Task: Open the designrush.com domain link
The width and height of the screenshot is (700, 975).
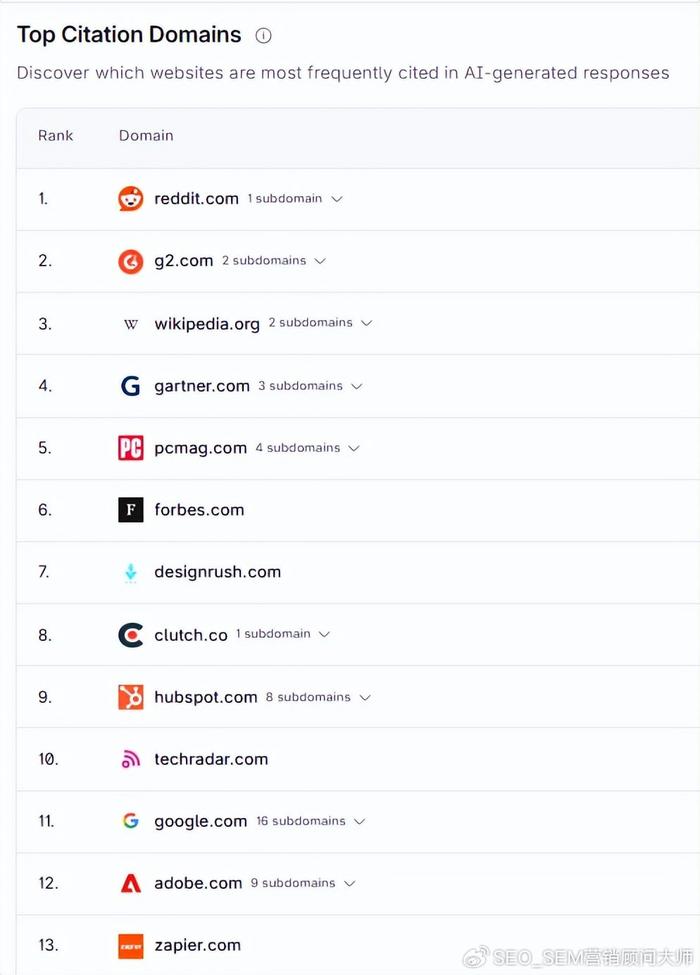Action: [217, 572]
